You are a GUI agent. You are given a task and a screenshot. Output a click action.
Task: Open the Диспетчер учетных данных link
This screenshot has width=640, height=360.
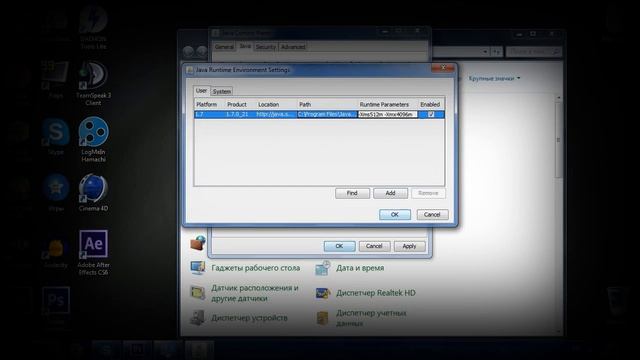[x=371, y=318]
